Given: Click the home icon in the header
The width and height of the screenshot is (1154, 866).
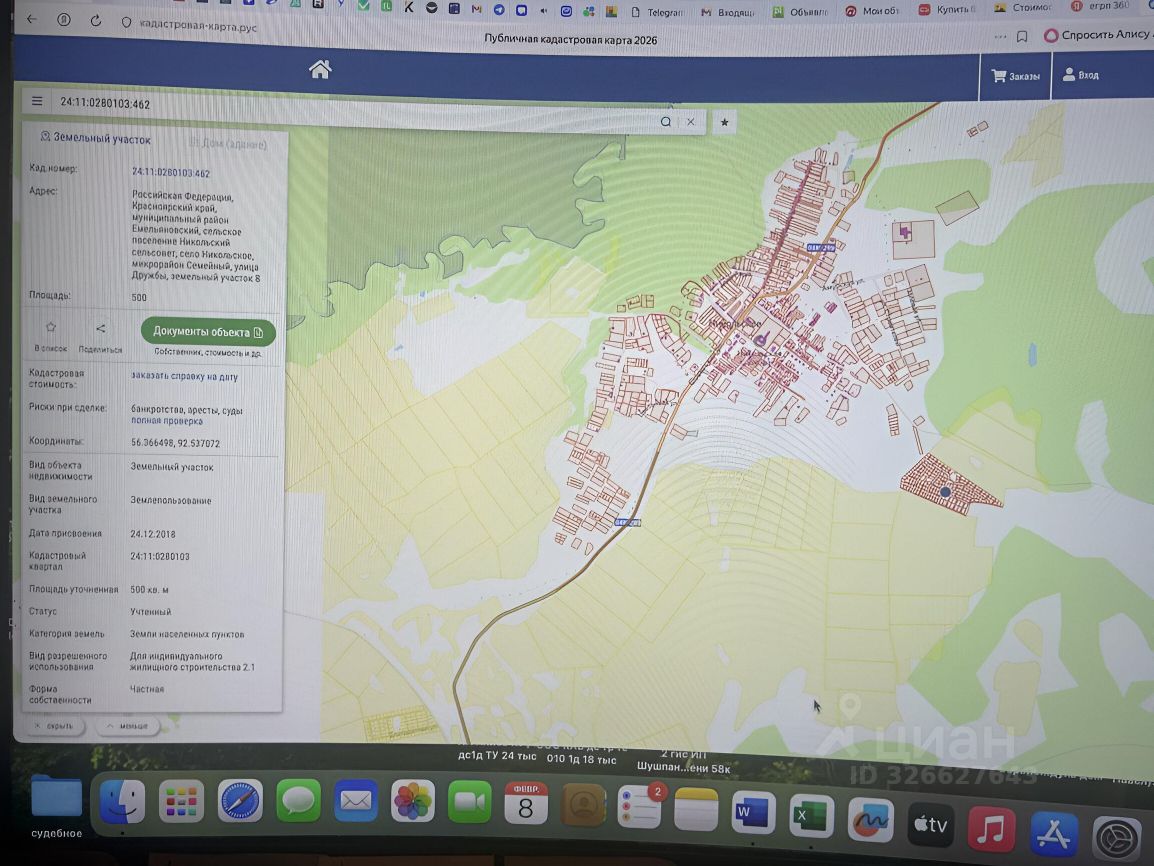Looking at the screenshot, I should coord(320,69).
